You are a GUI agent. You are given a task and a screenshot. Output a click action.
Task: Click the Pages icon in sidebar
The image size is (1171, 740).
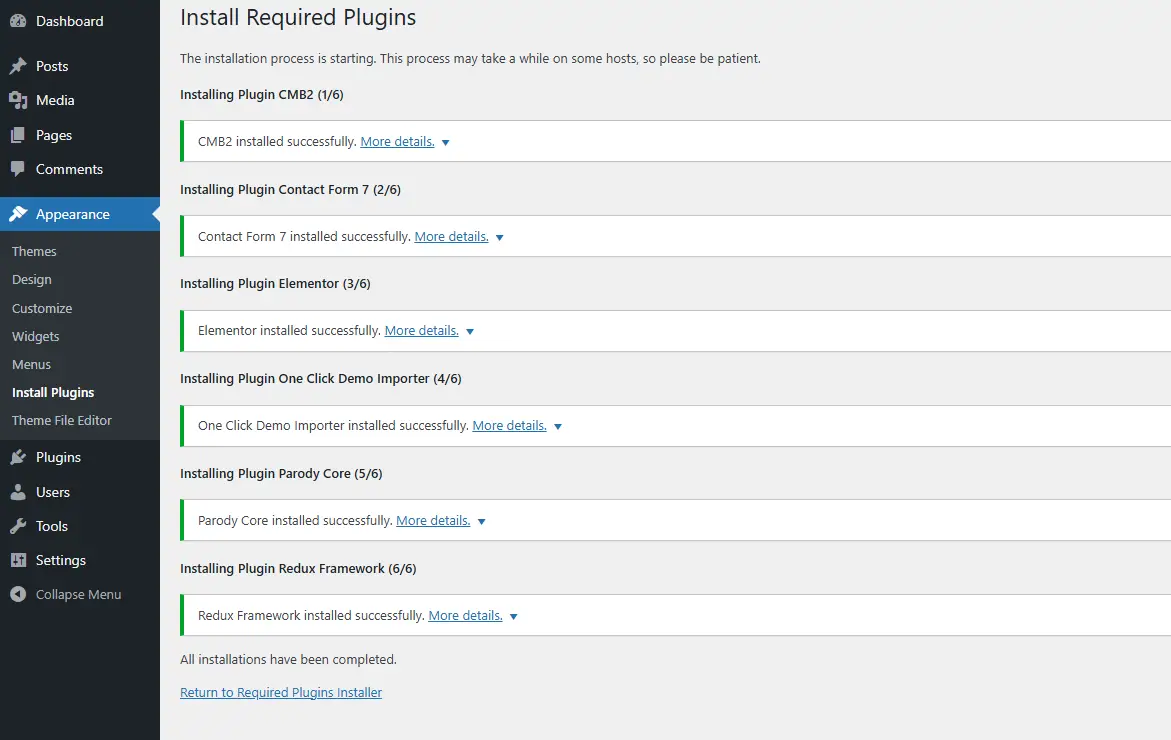click(x=18, y=135)
